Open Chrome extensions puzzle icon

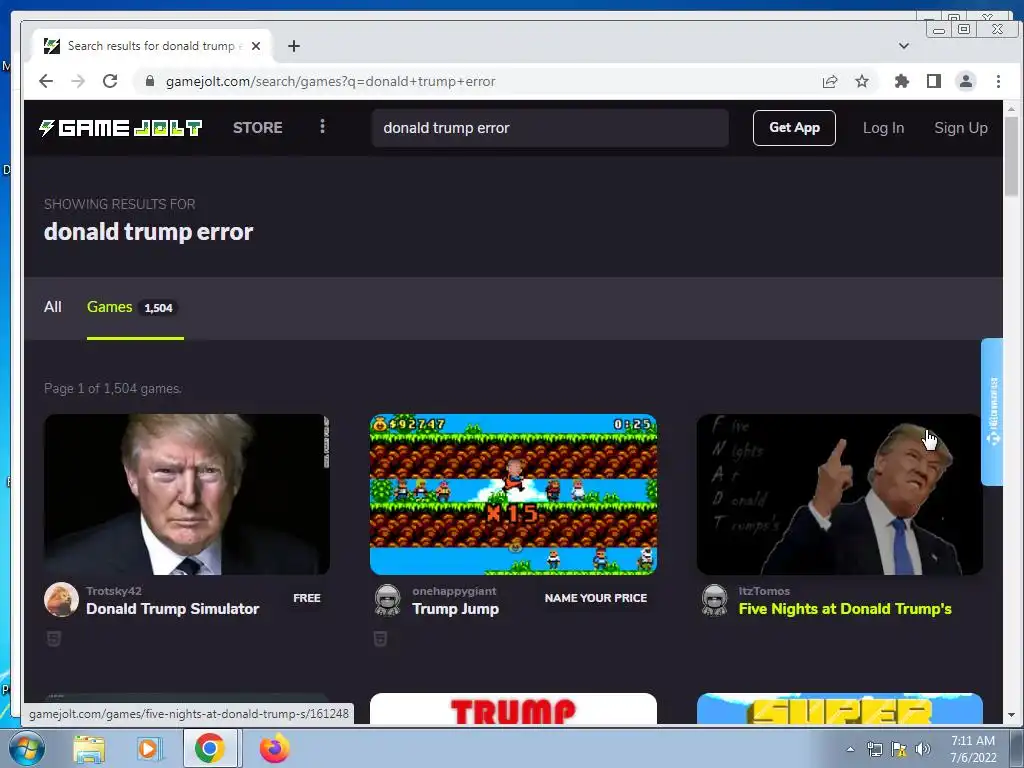(x=902, y=81)
